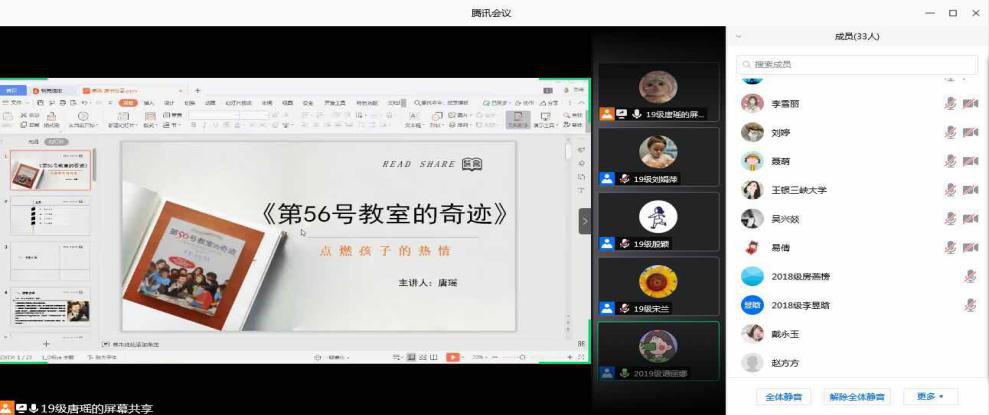The height and width of the screenshot is (415, 989).
Task: Click the 解除全体静音 button
Action: click(858, 396)
